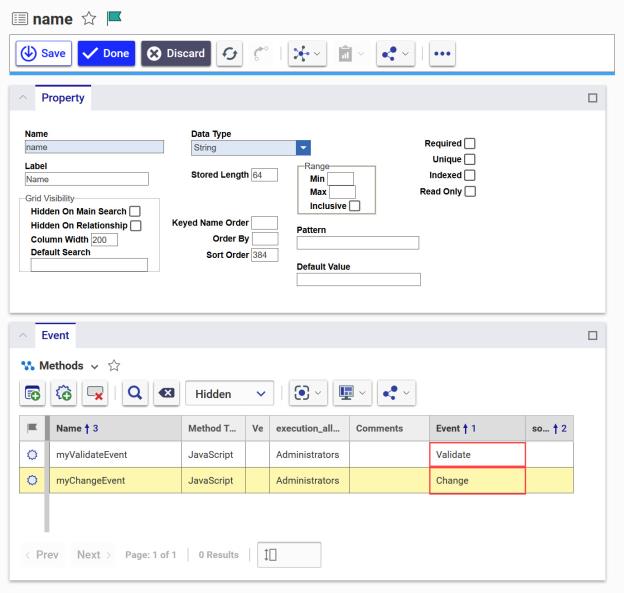This screenshot has width=624, height=593.
Task: Click the create new method icon
Action: (64, 393)
